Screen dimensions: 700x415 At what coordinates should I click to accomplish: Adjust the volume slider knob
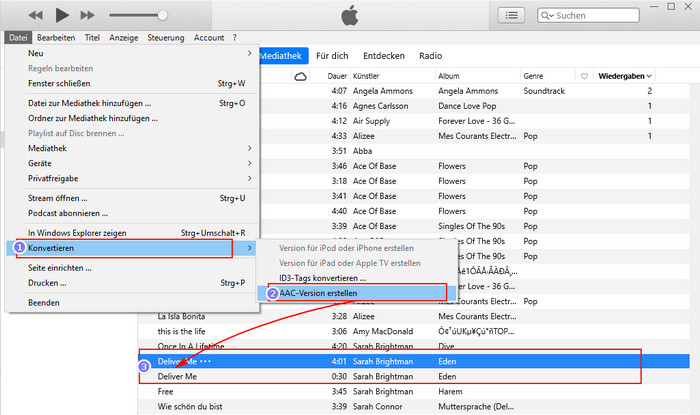pos(162,16)
